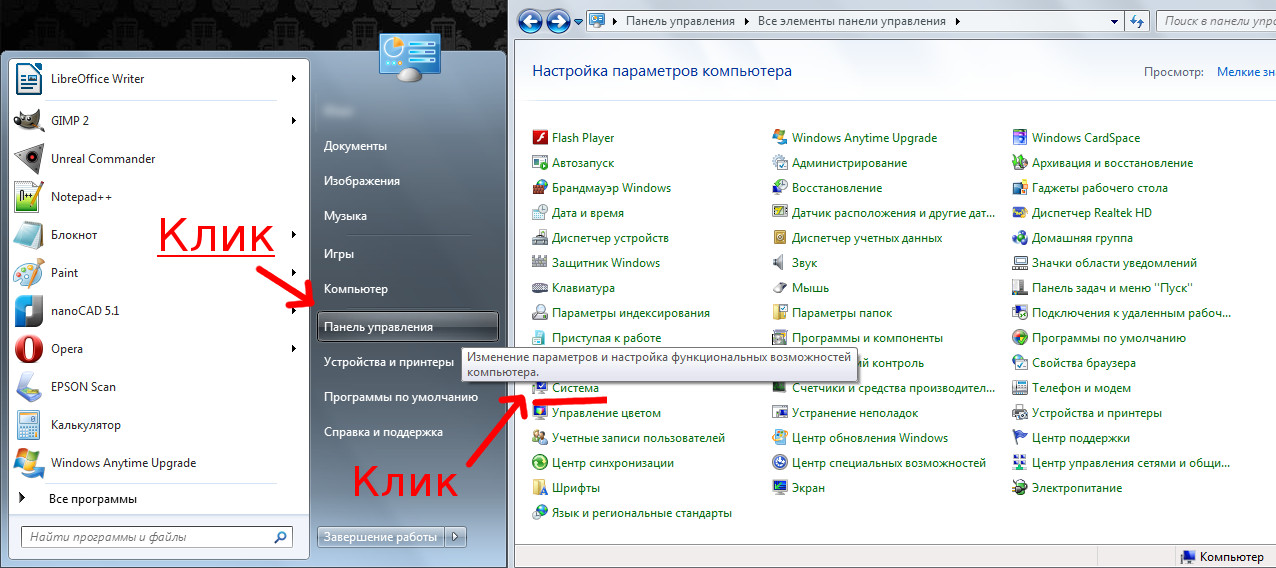This screenshot has height=568, width=1276.
Task: Open EPSON Scan icon
Action: point(29,387)
